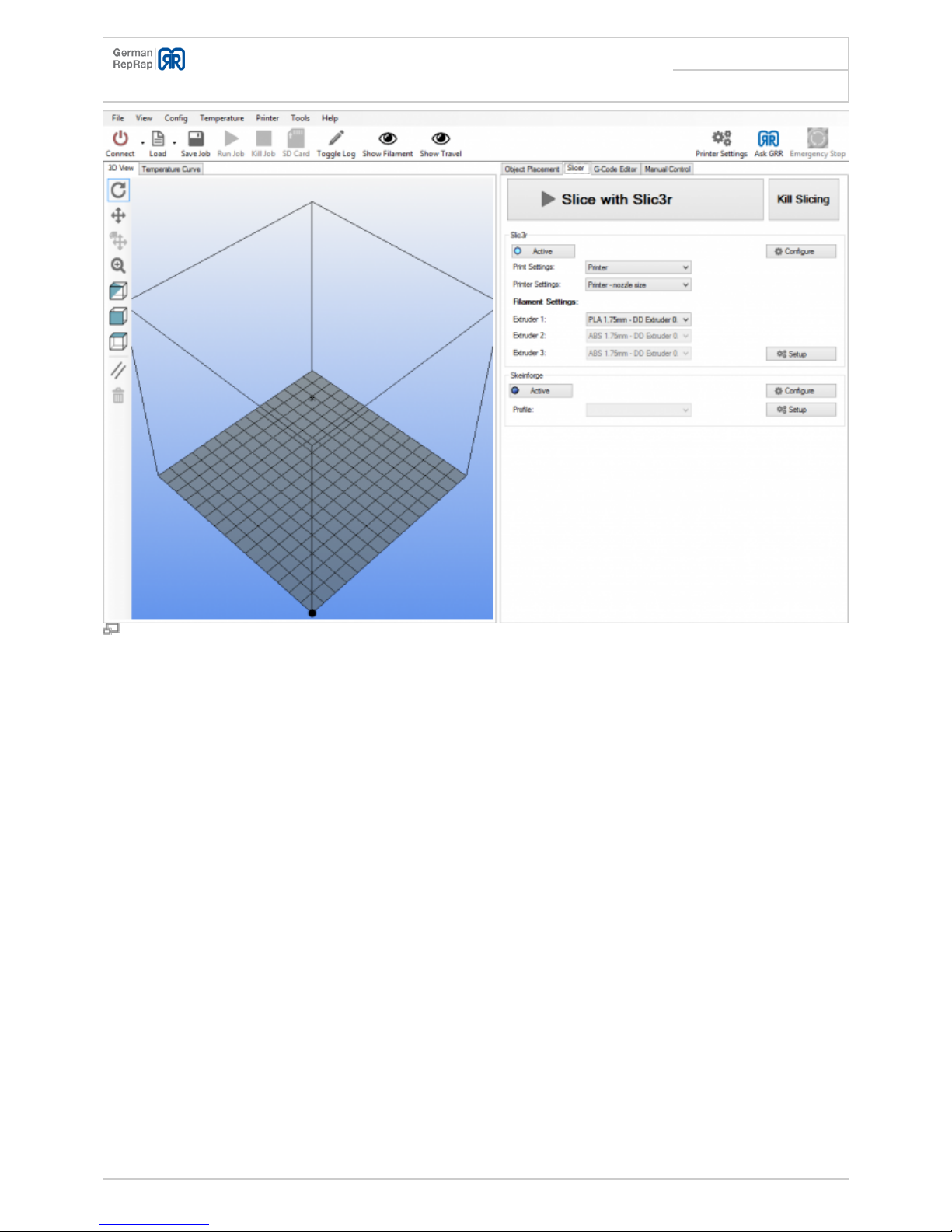Click the Emergency Stop icon
Screen dimensions: 952x1232
(x=818, y=138)
